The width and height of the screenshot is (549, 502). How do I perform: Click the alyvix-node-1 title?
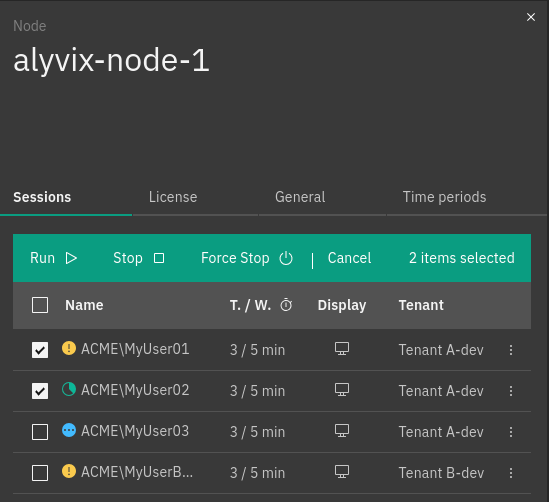pyautogui.click(x=111, y=60)
